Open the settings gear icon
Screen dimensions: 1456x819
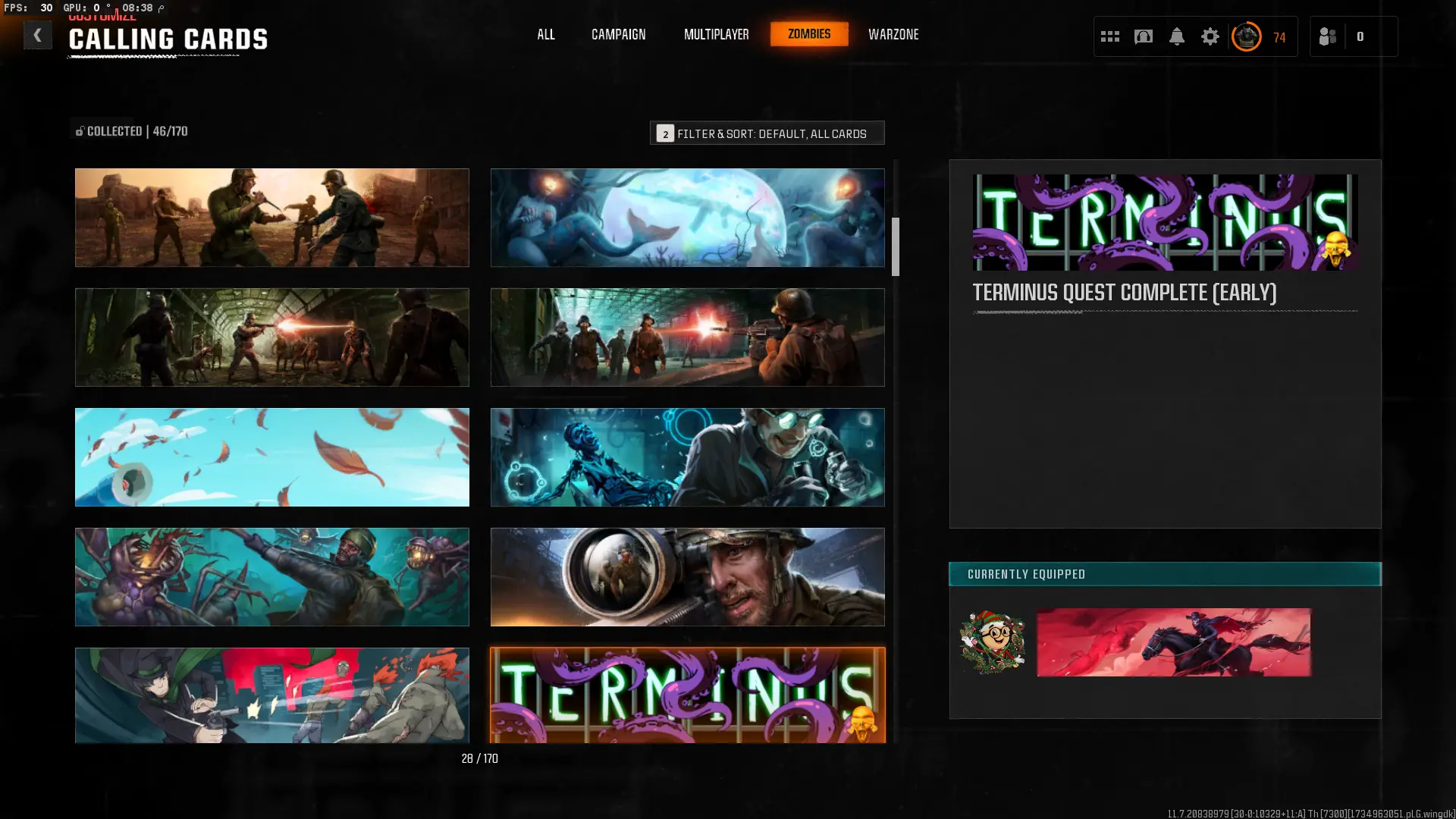coord(1210,36)
